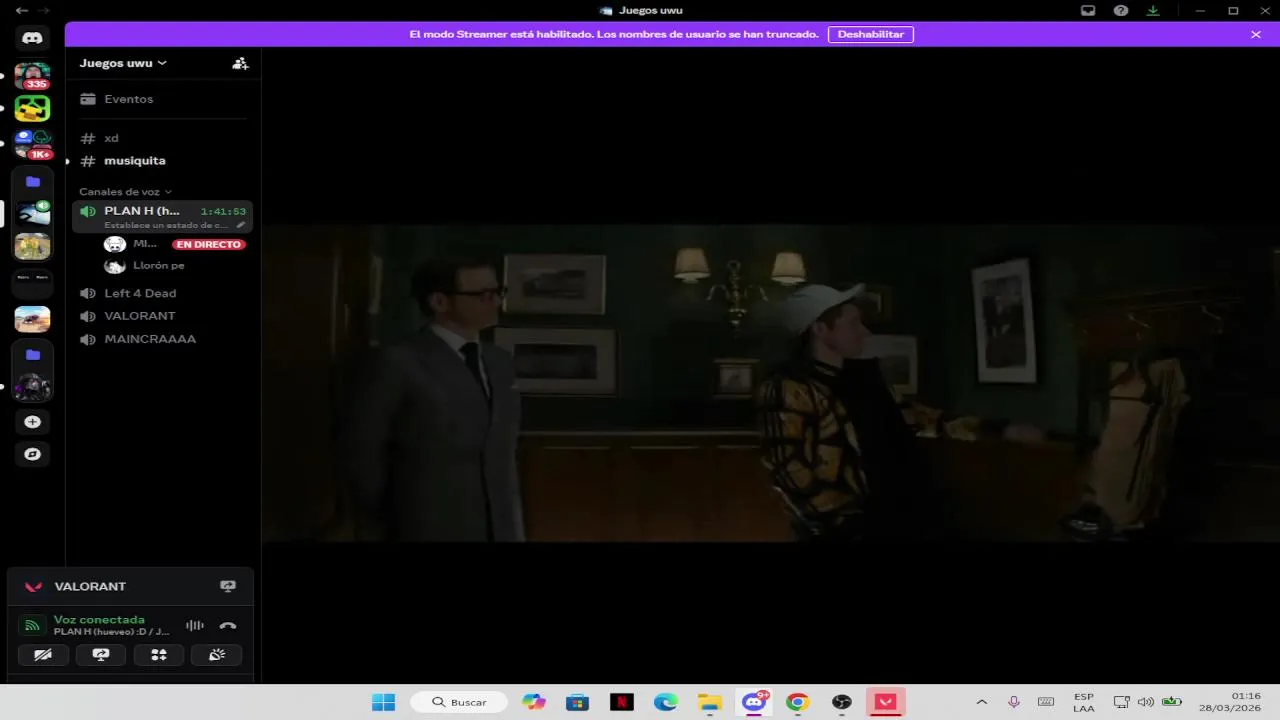Open the server with 335 badge
The image size is (1280, 720).
click(32, 76)
